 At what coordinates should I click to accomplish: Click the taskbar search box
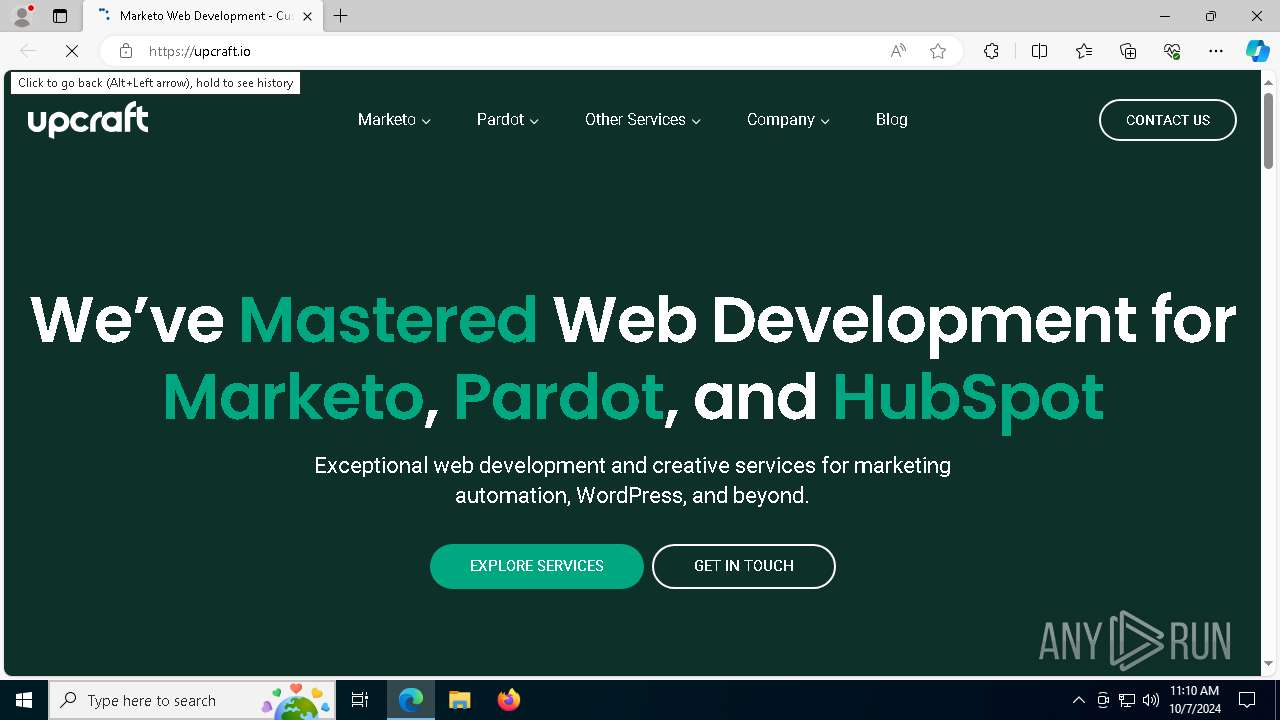(x=193, y=700)
